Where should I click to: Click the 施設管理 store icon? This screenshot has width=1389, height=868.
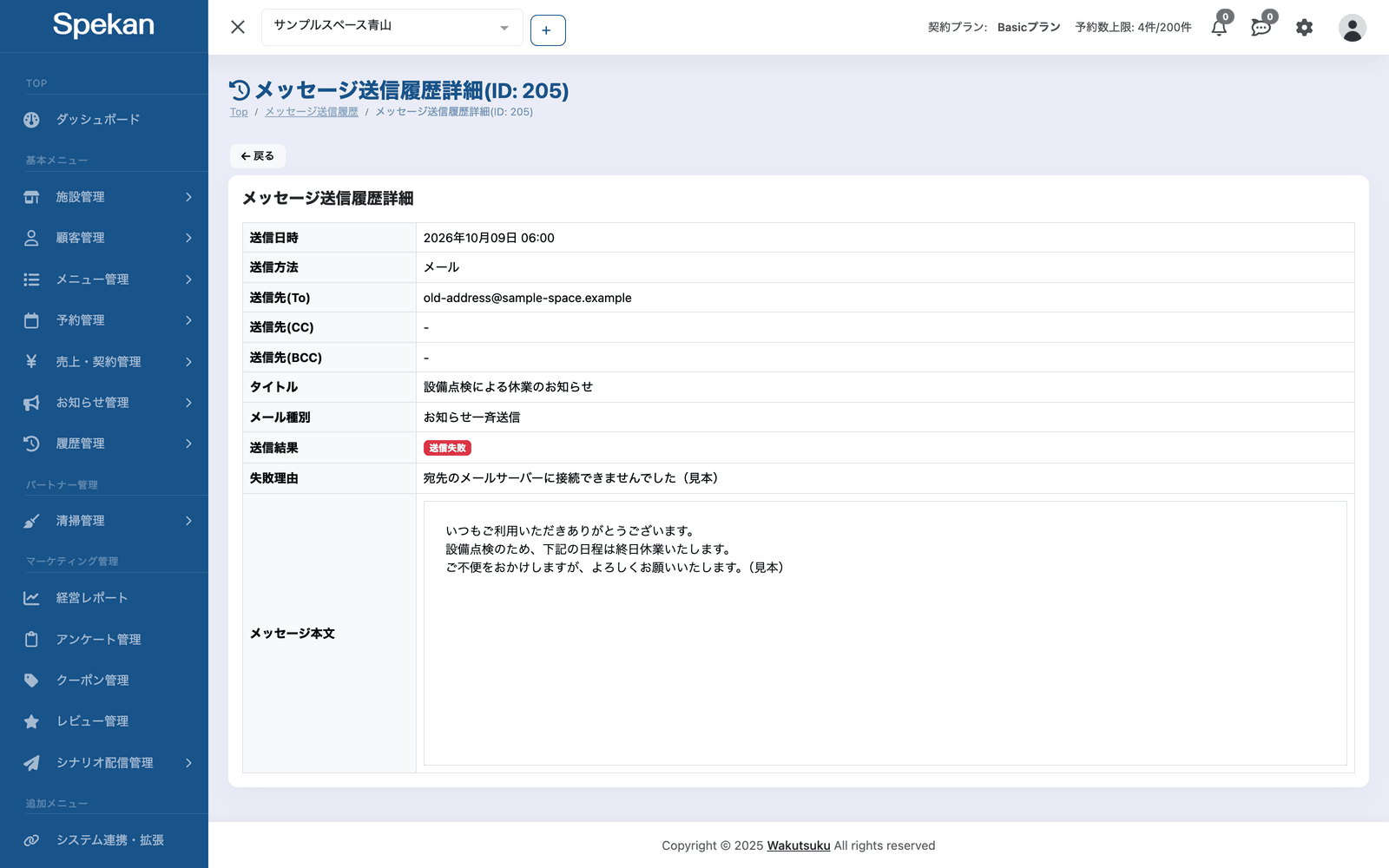click(31, 197)
